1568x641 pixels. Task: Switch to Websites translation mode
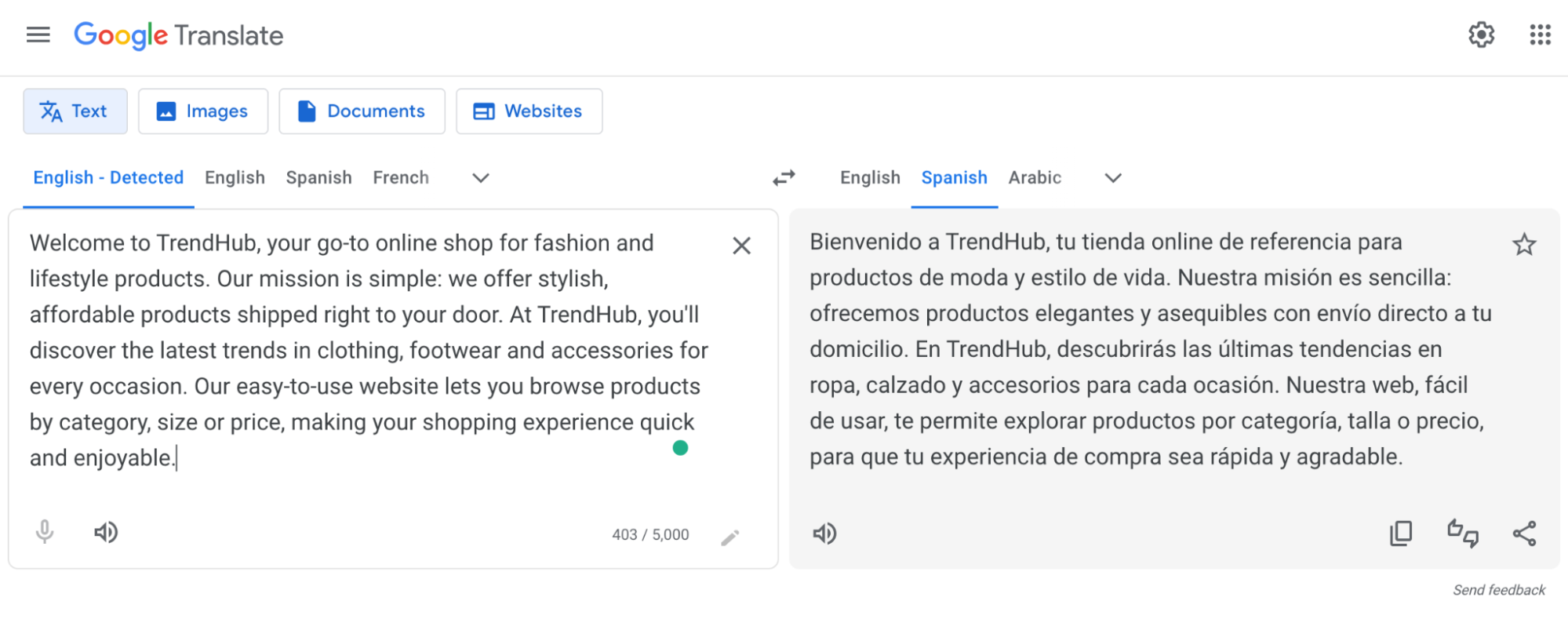tap(529, 111)
